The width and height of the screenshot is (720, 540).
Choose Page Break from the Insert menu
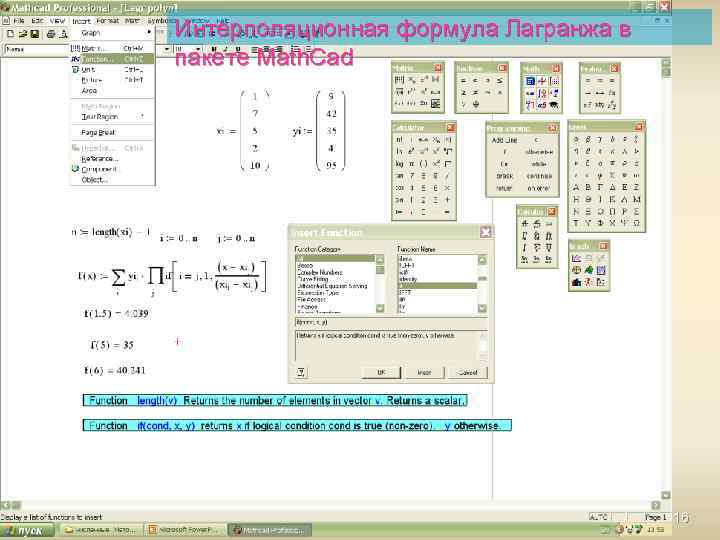coord(112,132)
